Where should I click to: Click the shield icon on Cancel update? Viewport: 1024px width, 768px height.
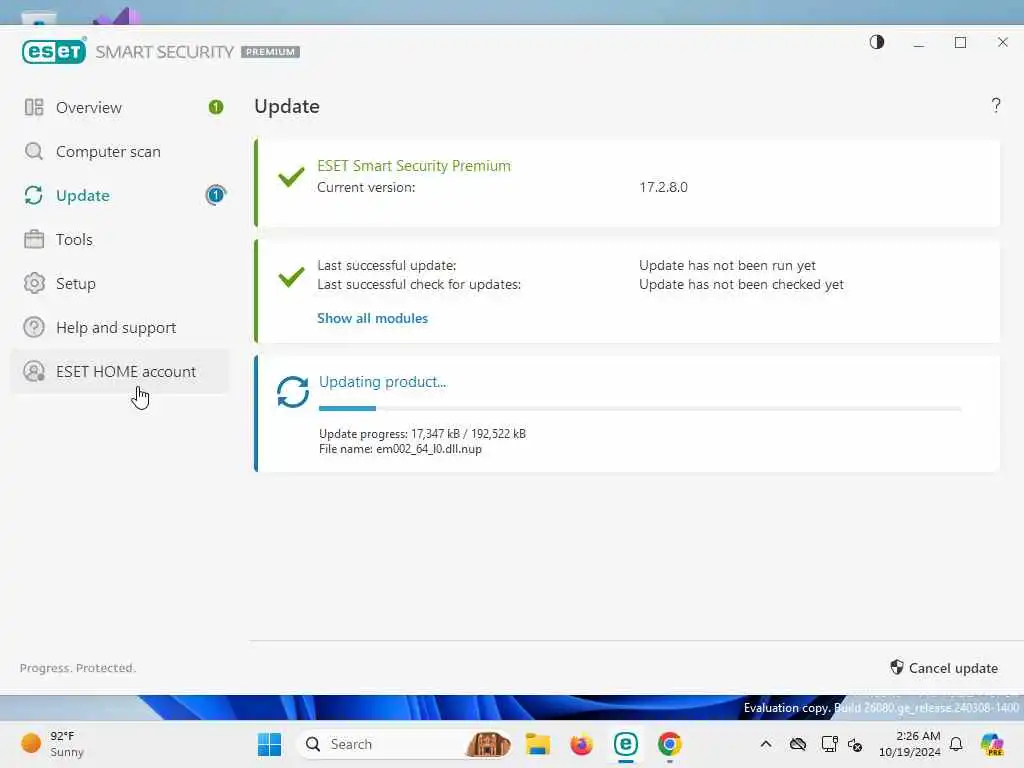click(897, 667)
